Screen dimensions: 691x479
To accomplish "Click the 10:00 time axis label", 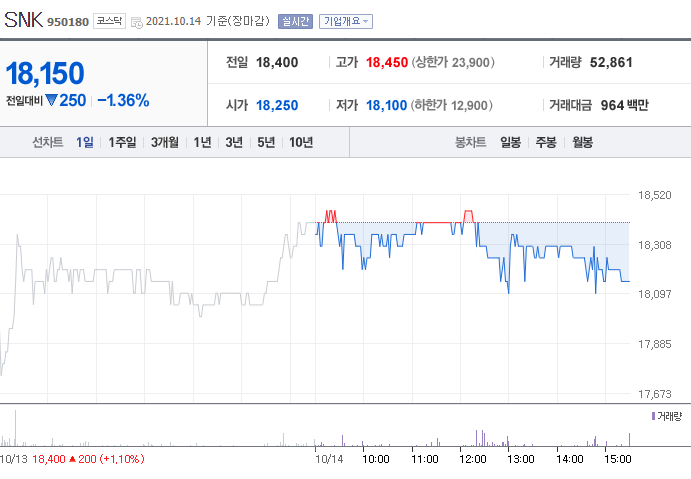I will coord(375,460).
